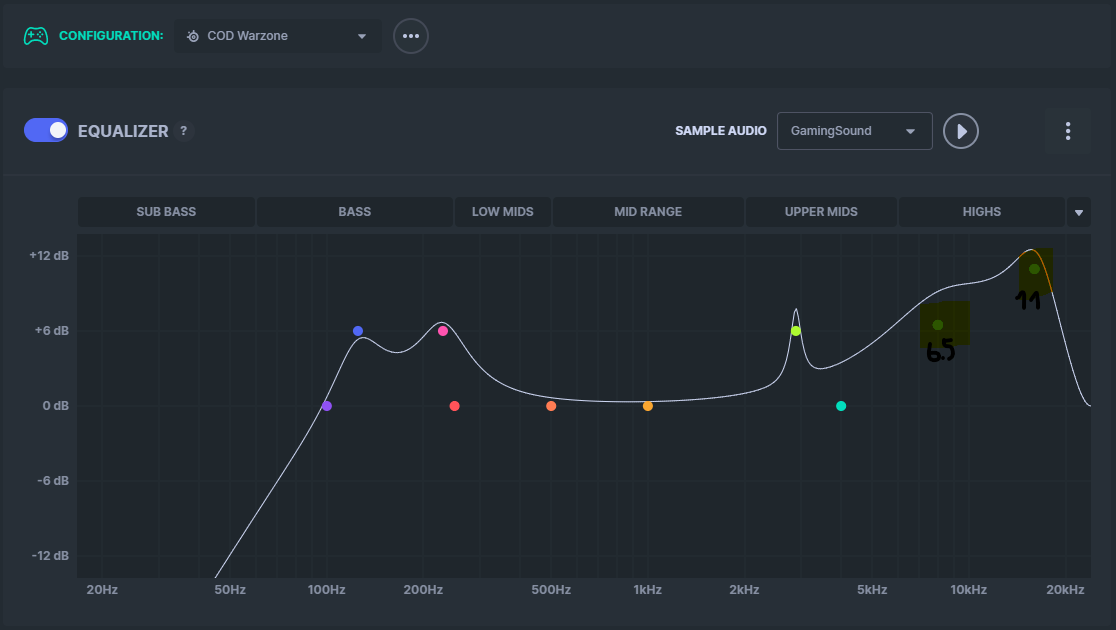Select the orange EQ point at 1kHz
This screenshot has height=630, width=1116.
(x=648, y=406)
